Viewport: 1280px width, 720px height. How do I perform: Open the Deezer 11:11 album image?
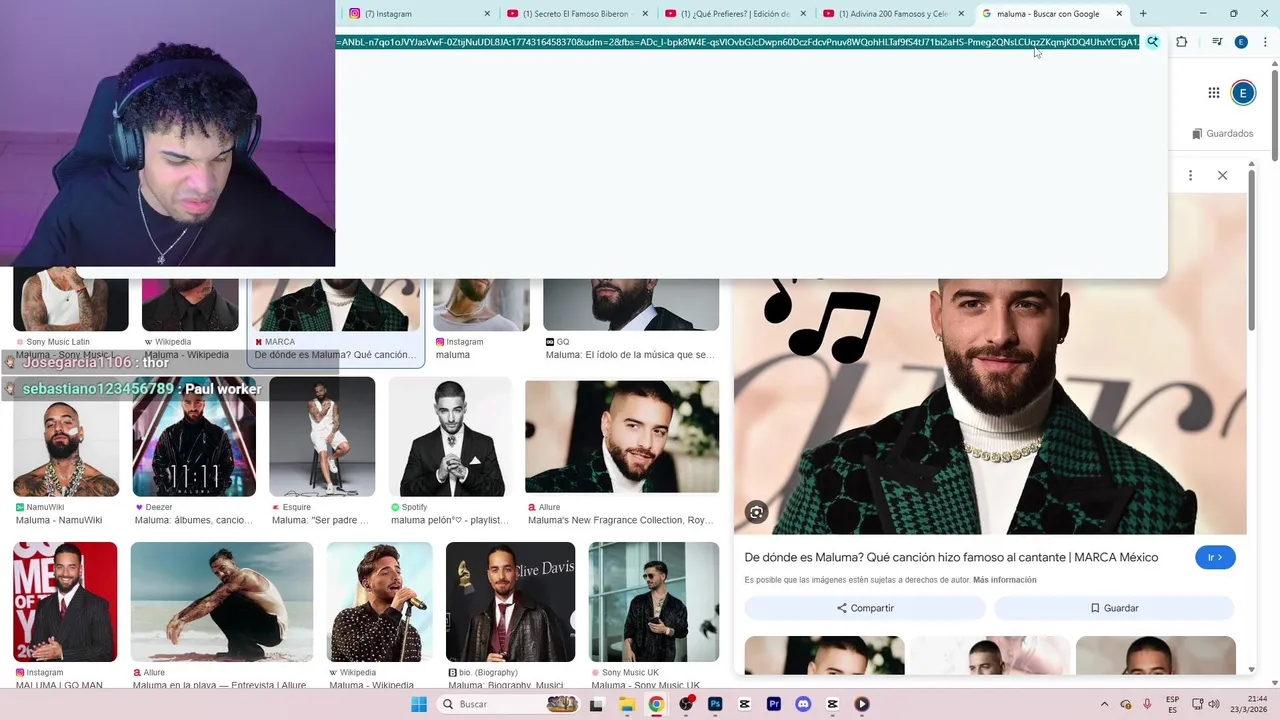[194, 437]
